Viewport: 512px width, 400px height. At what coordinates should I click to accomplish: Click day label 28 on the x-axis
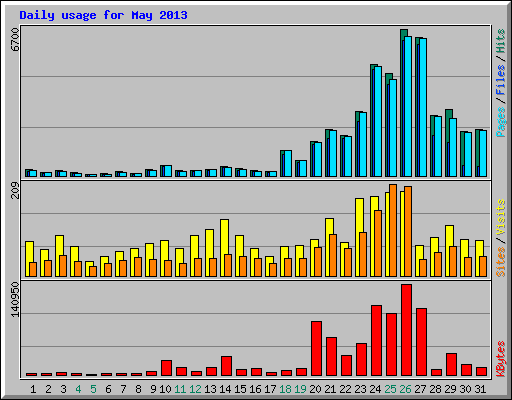coord(435,389)
